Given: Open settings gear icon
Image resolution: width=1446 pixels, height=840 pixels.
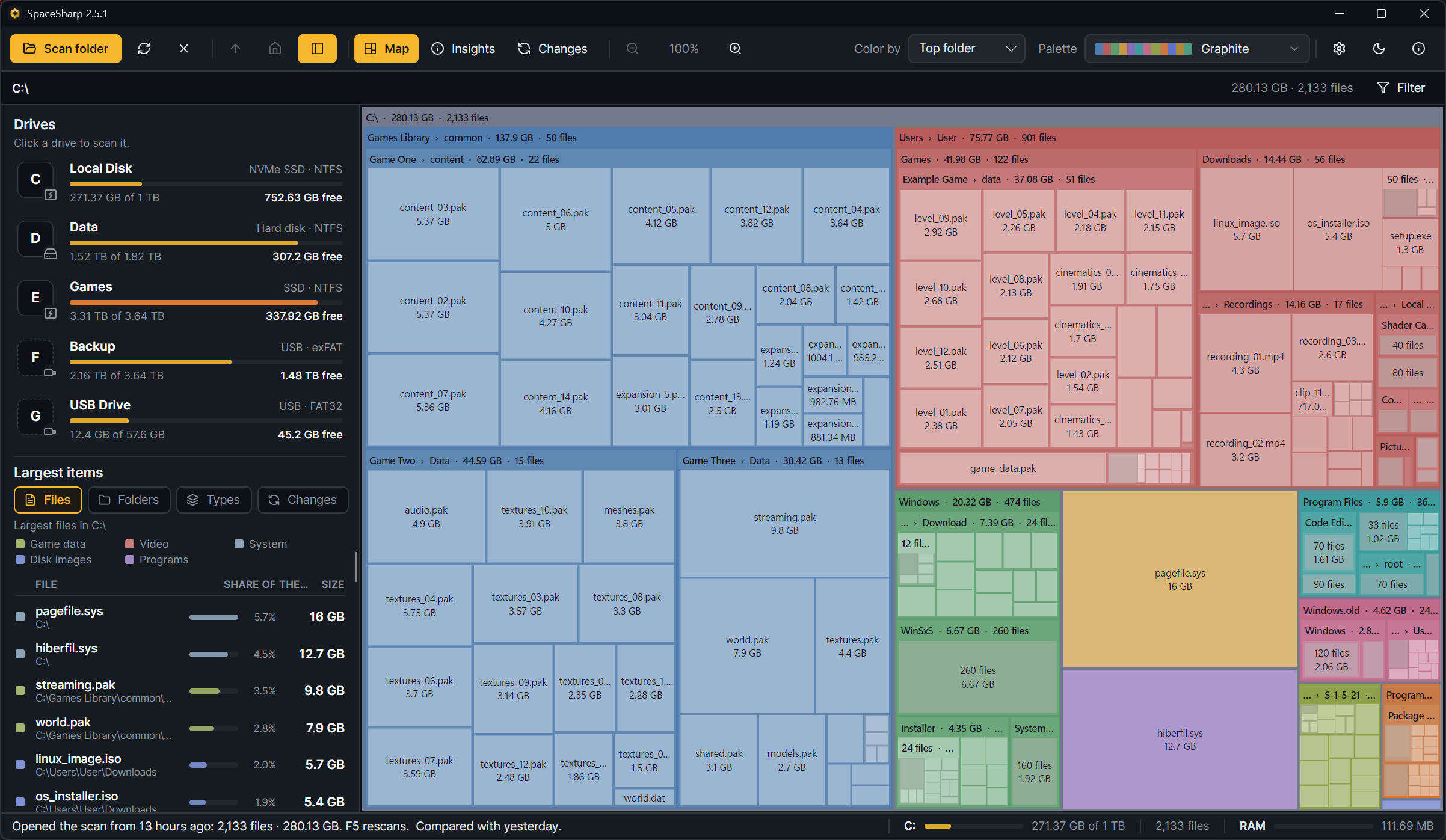Looking at the screenshot, I should pyautogui.click(x=1339, y=49).
